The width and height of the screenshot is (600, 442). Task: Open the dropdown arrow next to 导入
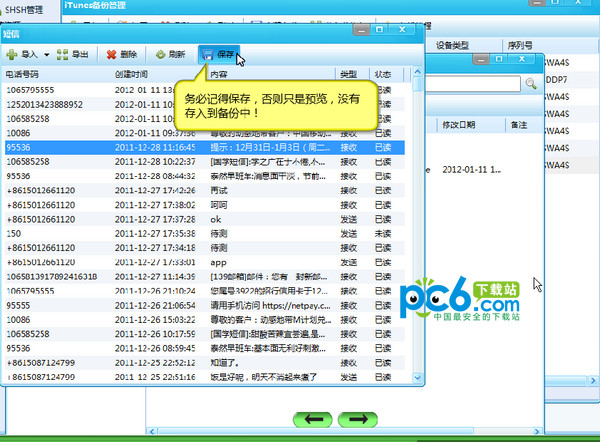tap(47, 55)
